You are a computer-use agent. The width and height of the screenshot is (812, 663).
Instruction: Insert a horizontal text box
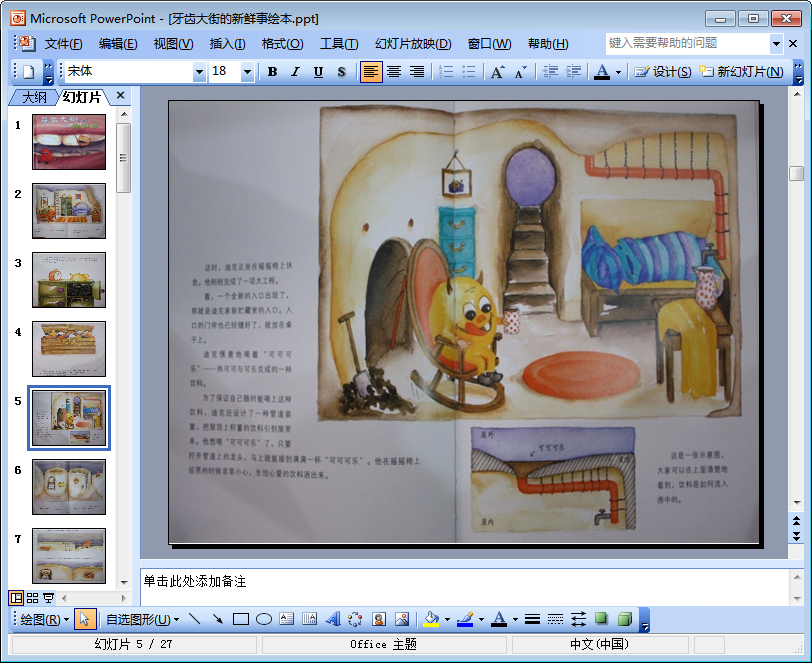point(286,619)
